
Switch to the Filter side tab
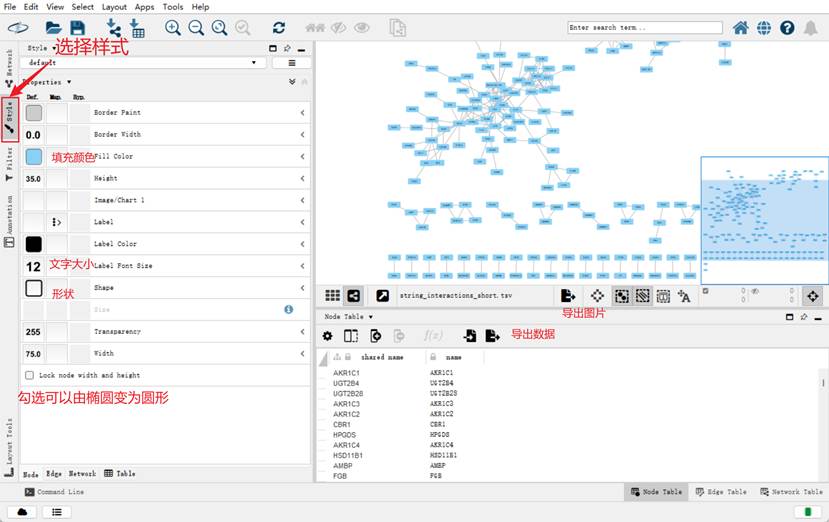(9, 164)
